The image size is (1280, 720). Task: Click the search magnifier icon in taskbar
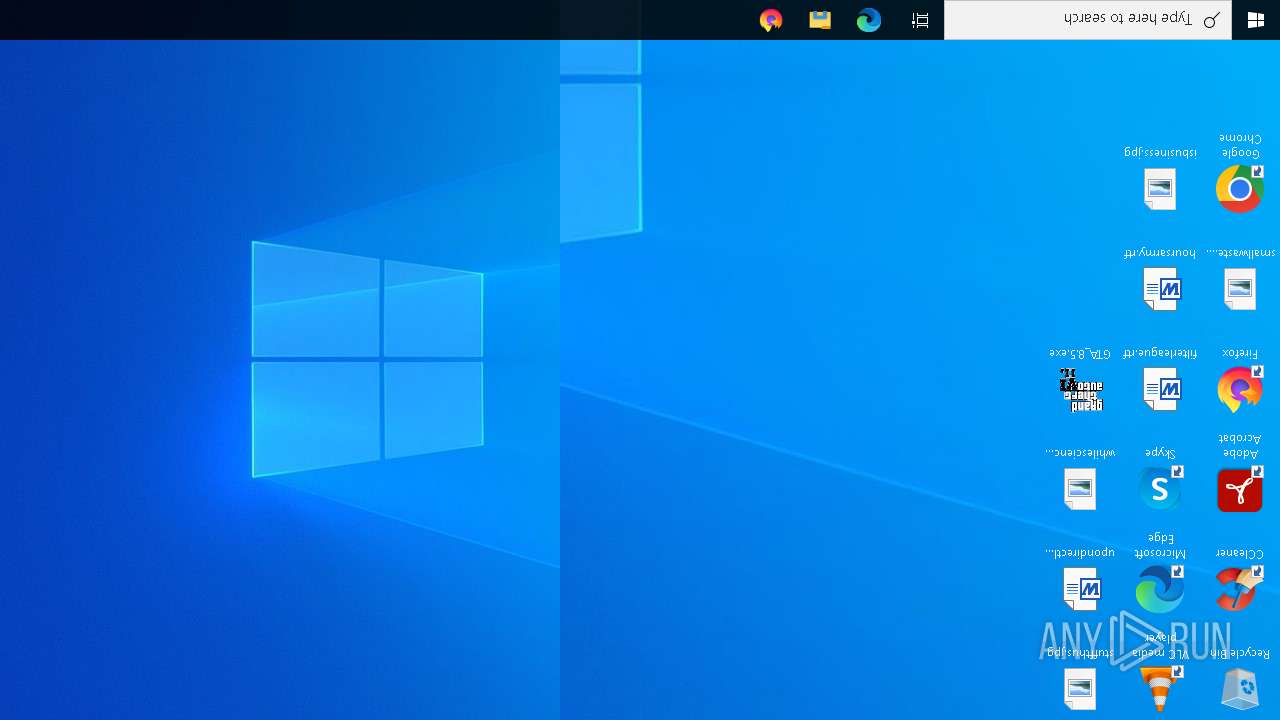tap(1212, 20)
